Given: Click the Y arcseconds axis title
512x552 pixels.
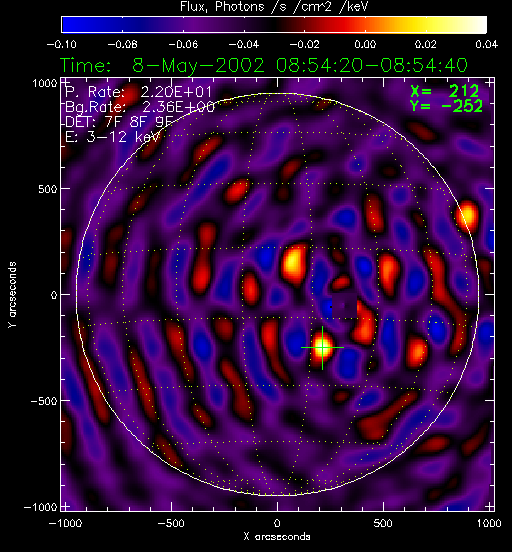Looking at the screenshot, I should pos(12,295).
